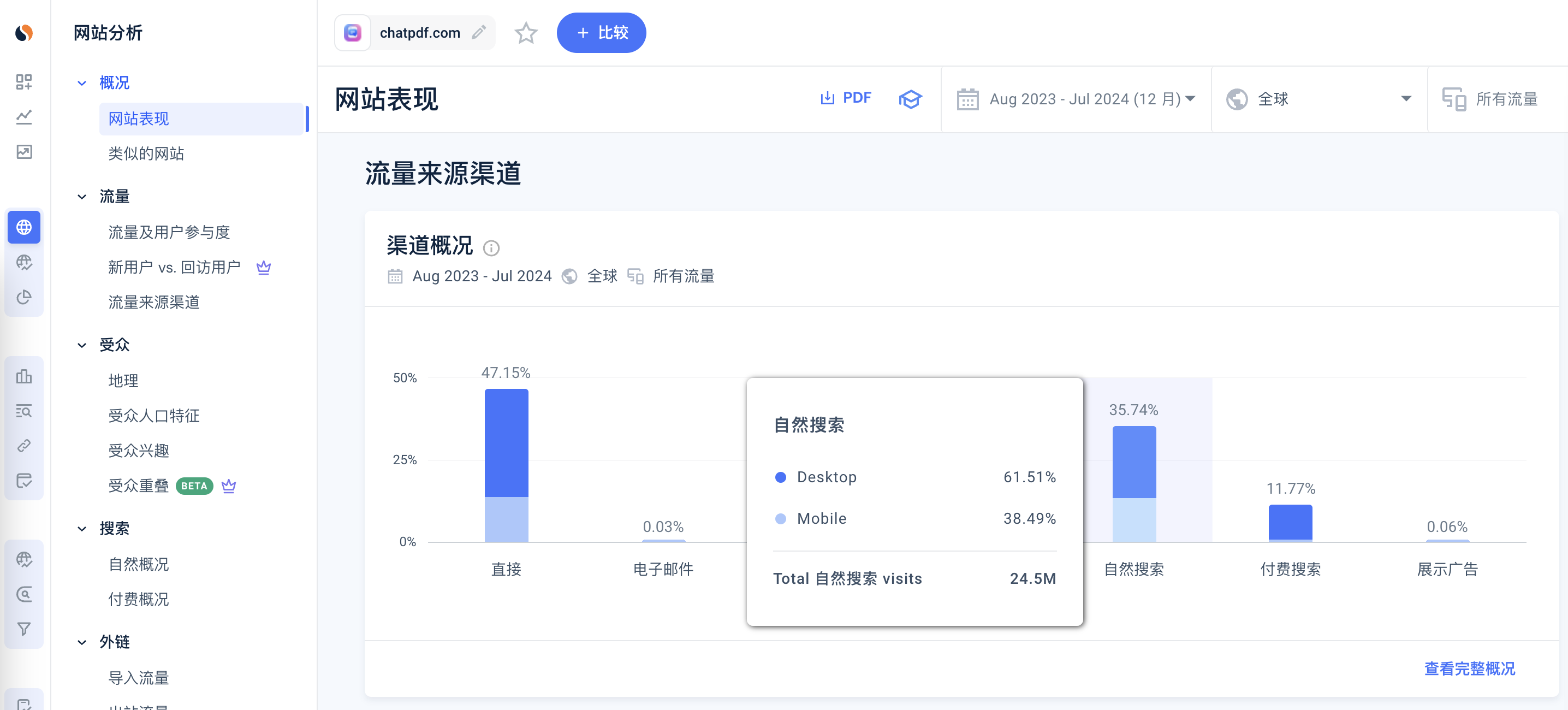Click crown icon next to 新用户 vs. 回访用户
Screen dimensions: 1568x710
(264, 267)
